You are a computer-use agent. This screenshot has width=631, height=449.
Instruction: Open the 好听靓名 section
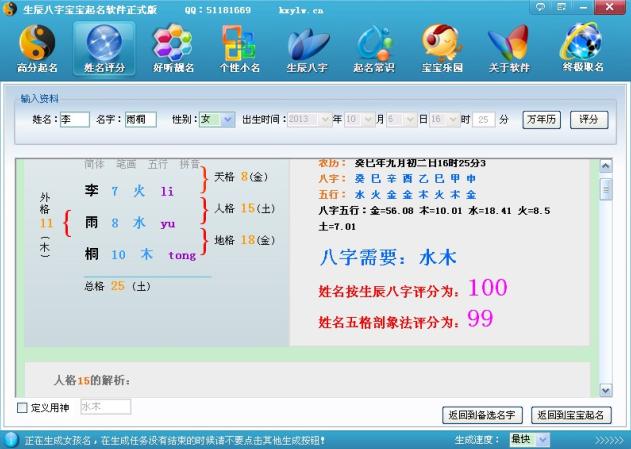pyautogui.click(x=172, y=49)
